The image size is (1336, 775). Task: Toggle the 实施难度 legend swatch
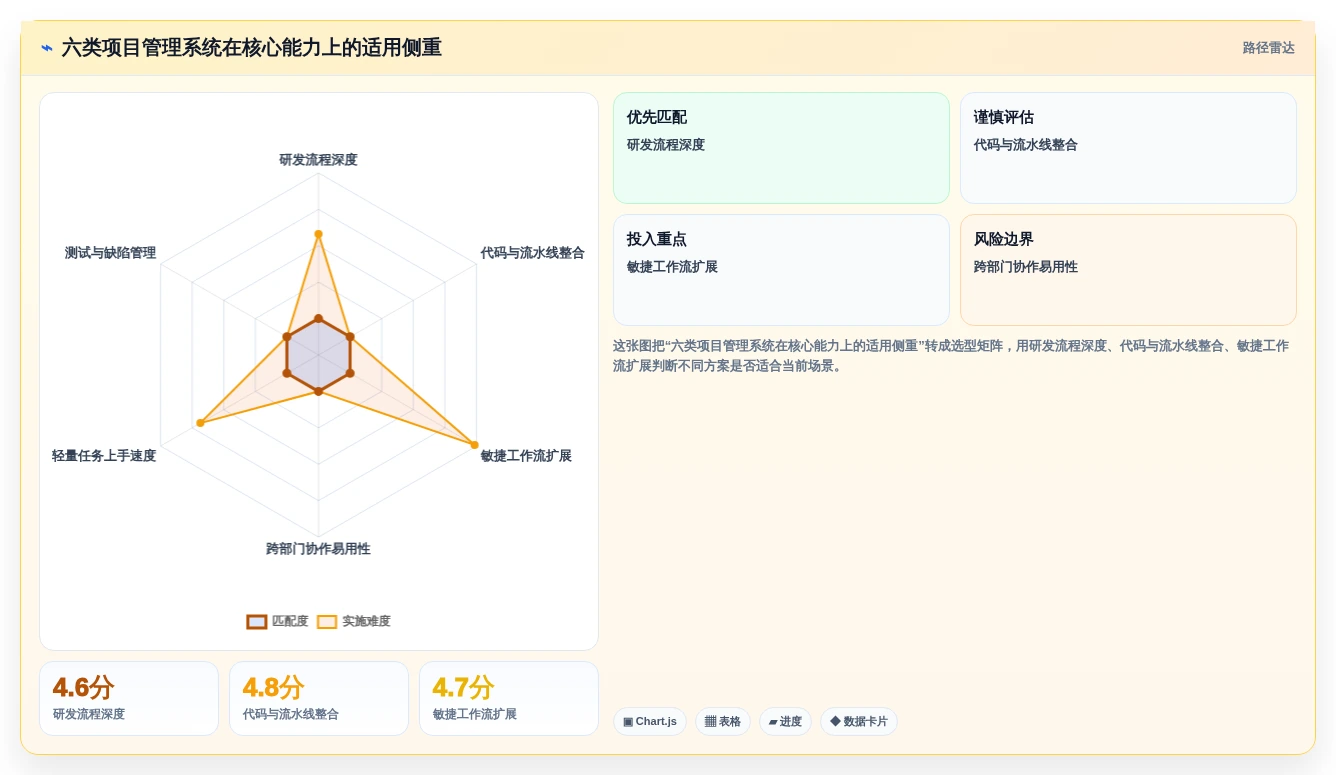click(327, 622)
